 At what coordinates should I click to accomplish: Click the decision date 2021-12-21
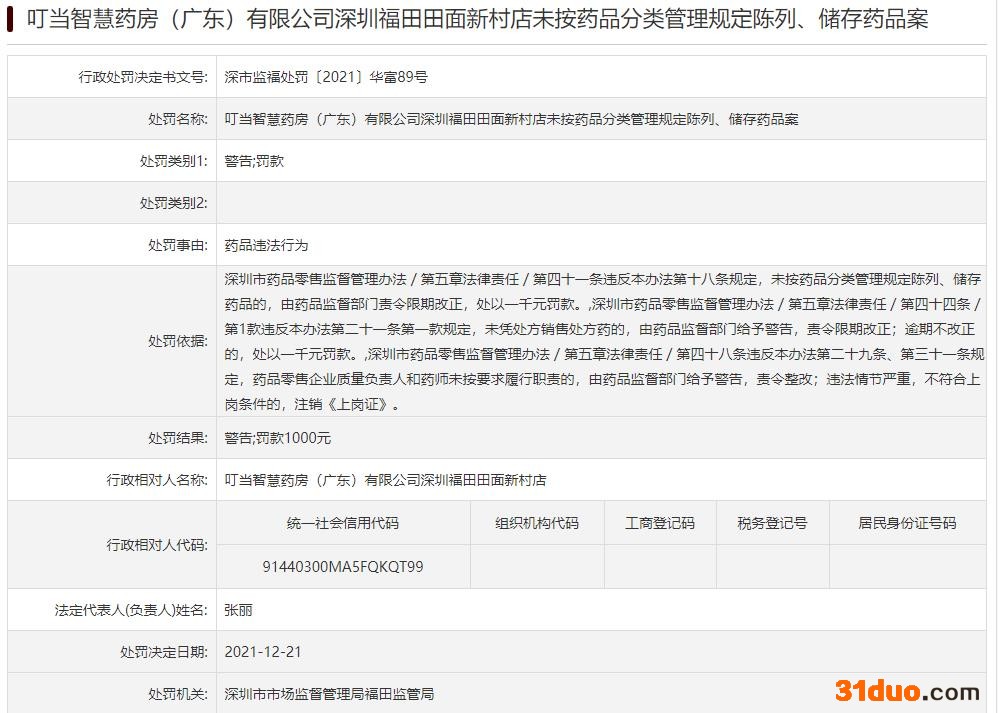pyautogui.click(x=263, y=651)
